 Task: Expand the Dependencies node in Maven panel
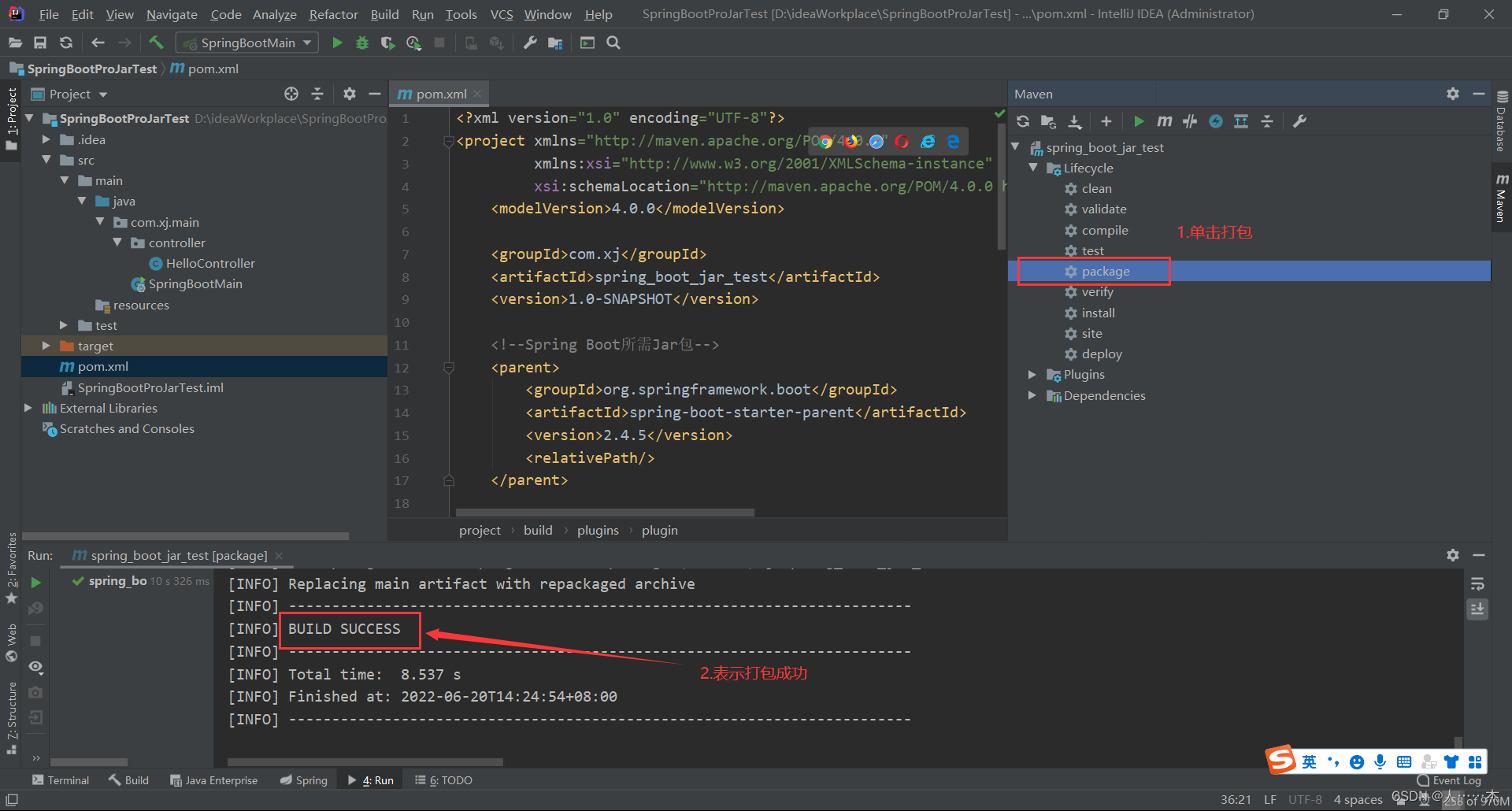[1032, 395]
